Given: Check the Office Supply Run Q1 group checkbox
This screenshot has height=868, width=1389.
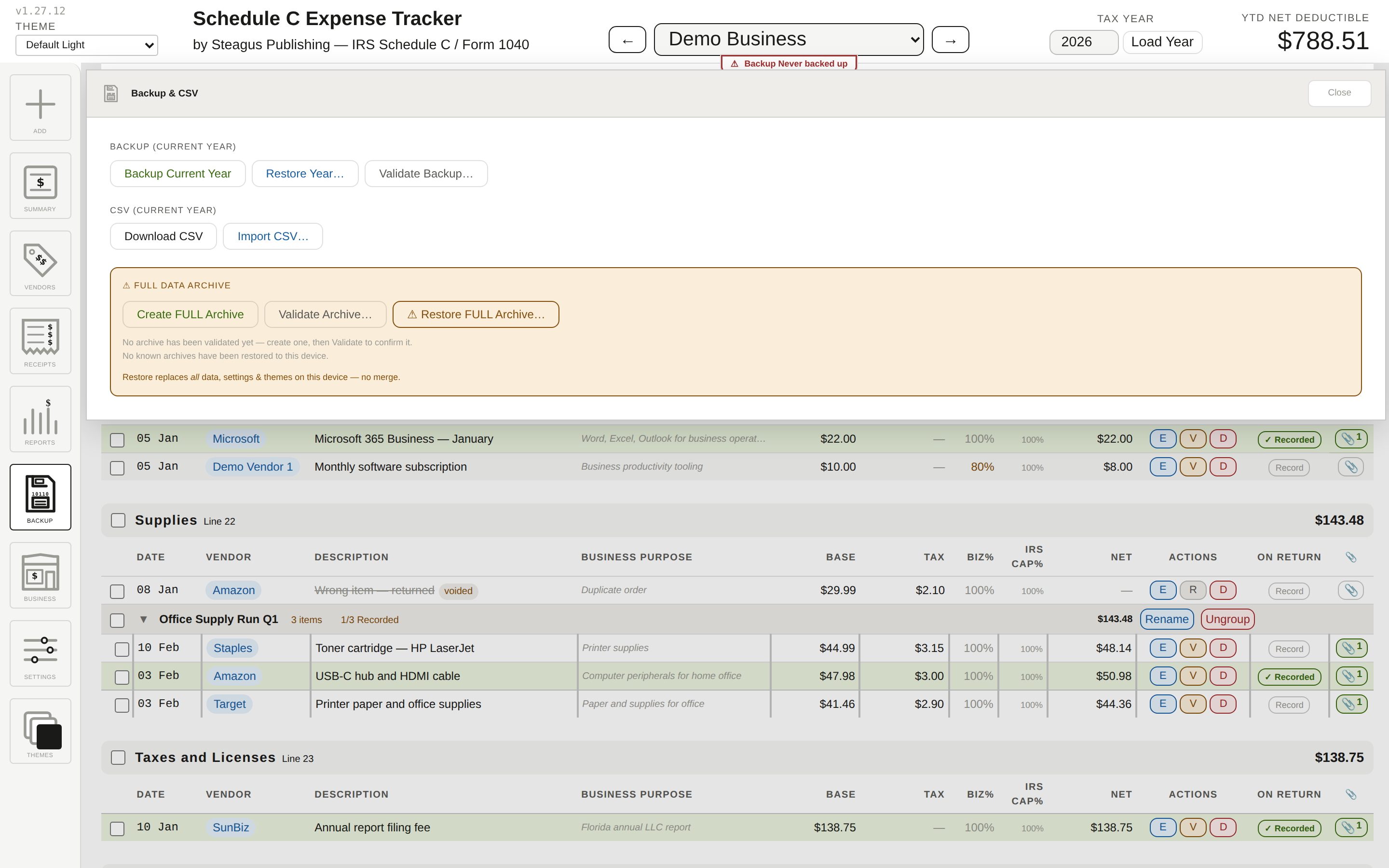Looking at the screenshot, I should pos(117,620).
